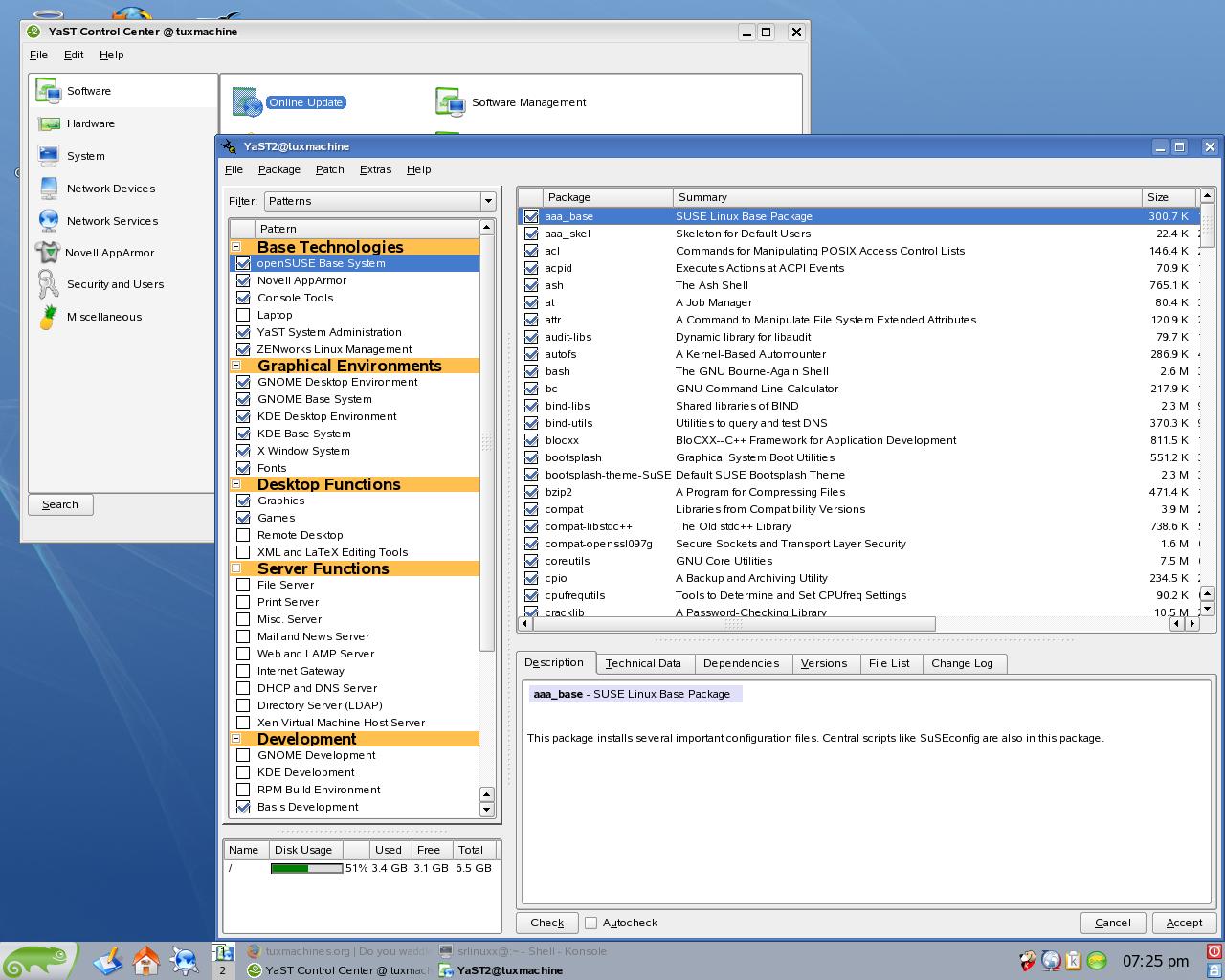1225x980 pixels.
Task: Enable the Remote Desktop pattern
Action: pos(243,535)
